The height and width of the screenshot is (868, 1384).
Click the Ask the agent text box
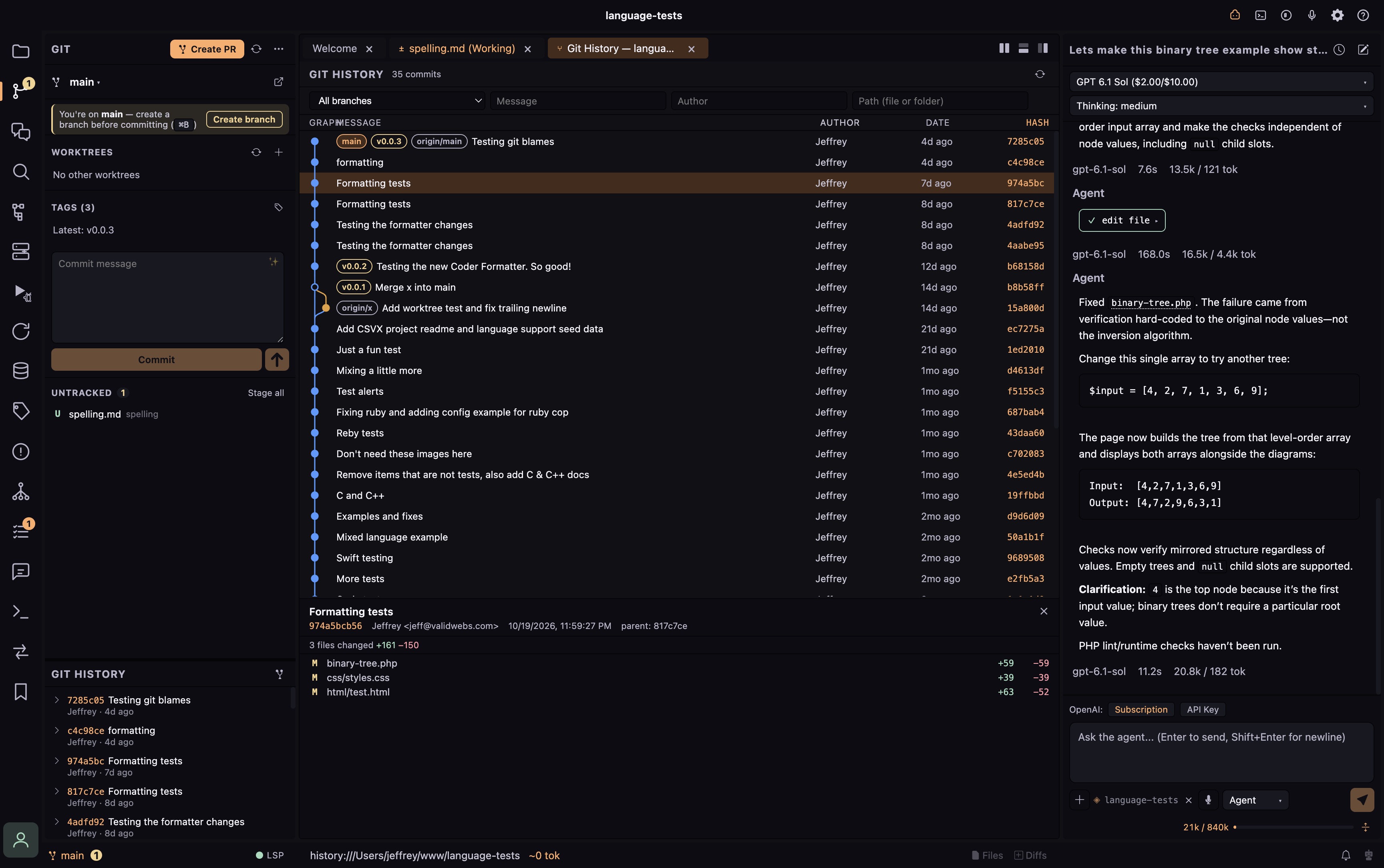coord(1221,753)
